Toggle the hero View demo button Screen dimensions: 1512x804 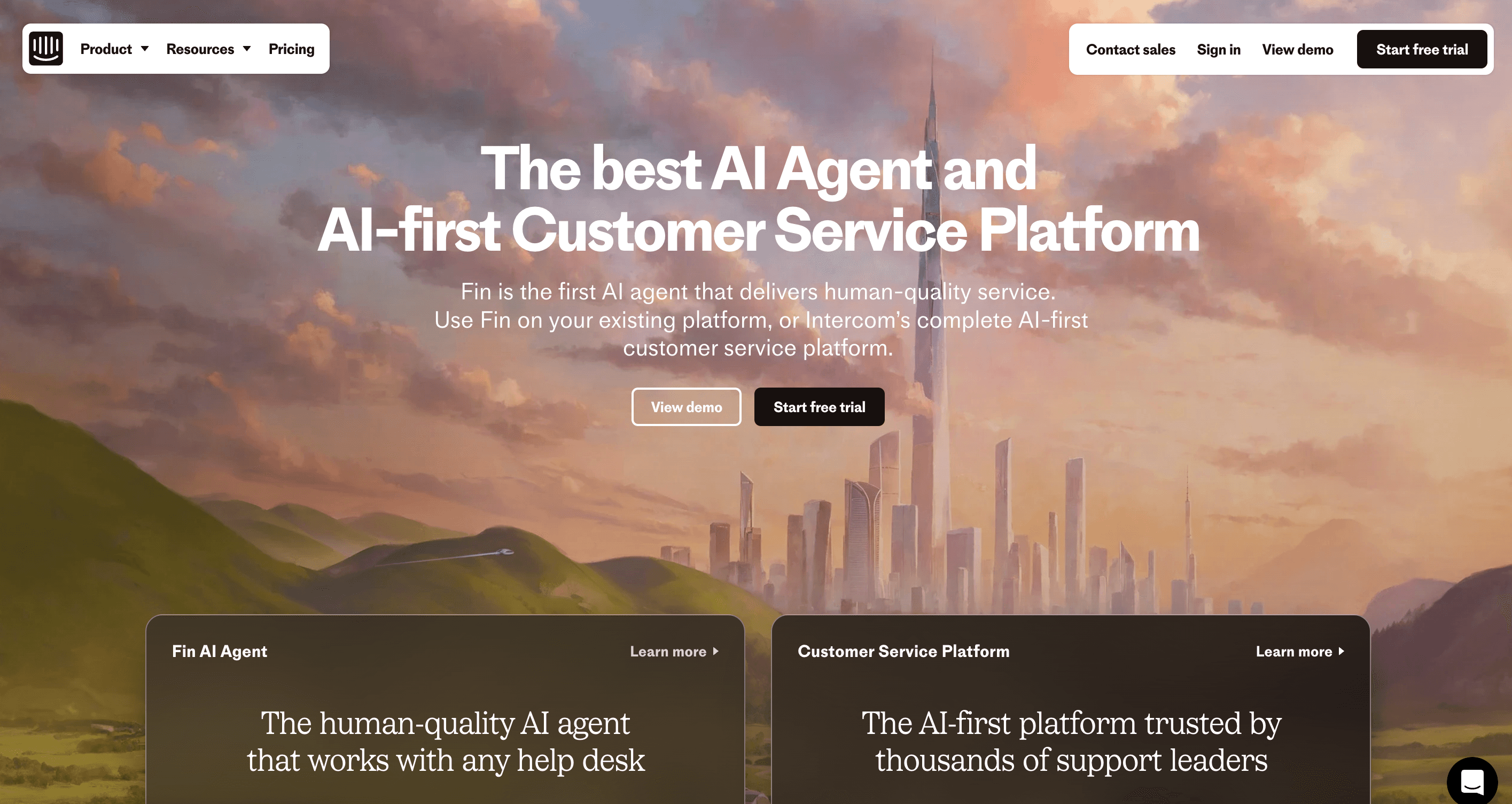pyautogui.click(x=686, y=406)
